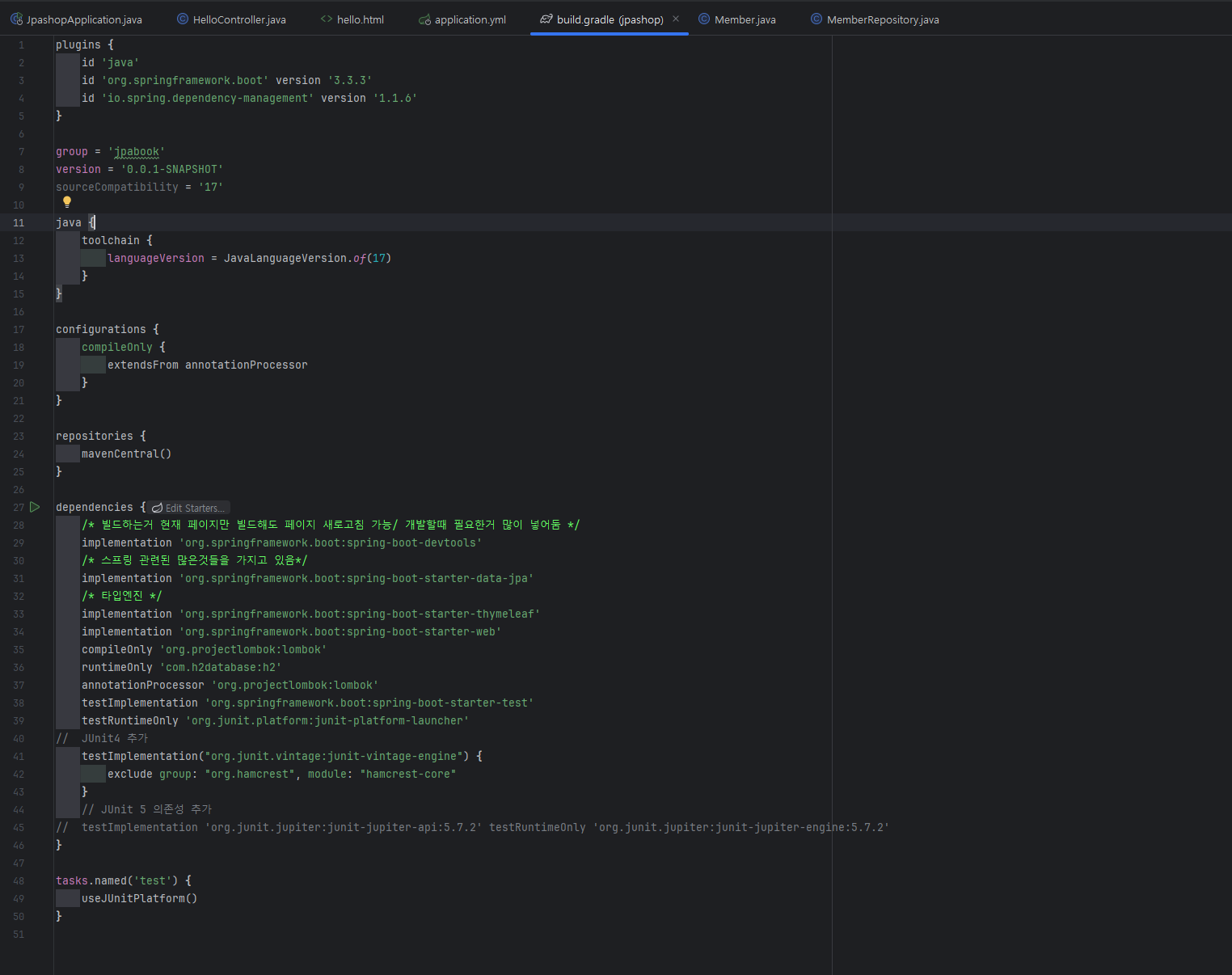Click sourceCompatibility on line 9

(x=117, y=187)
